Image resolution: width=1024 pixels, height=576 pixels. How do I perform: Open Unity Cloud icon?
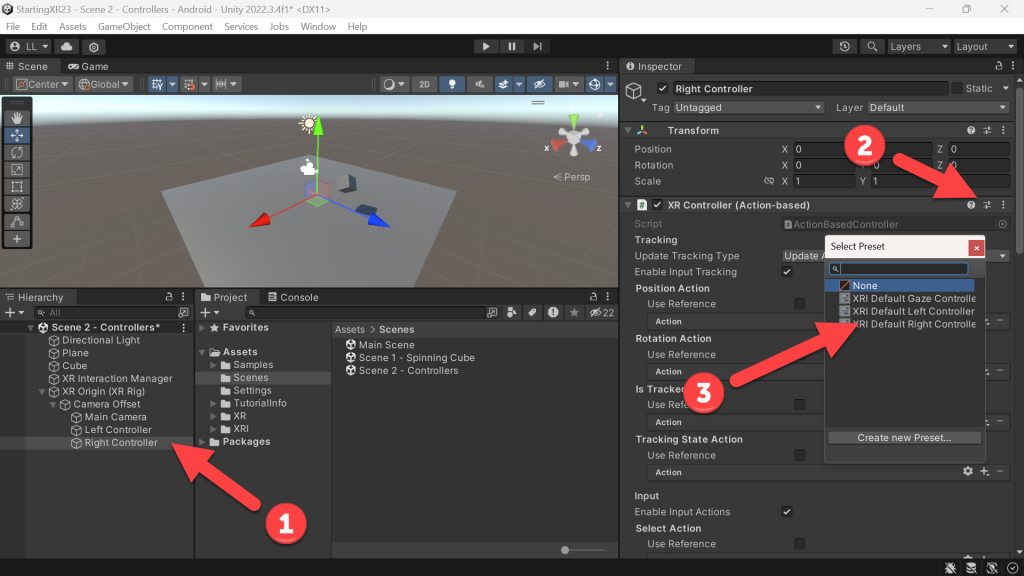coord(67,46)
